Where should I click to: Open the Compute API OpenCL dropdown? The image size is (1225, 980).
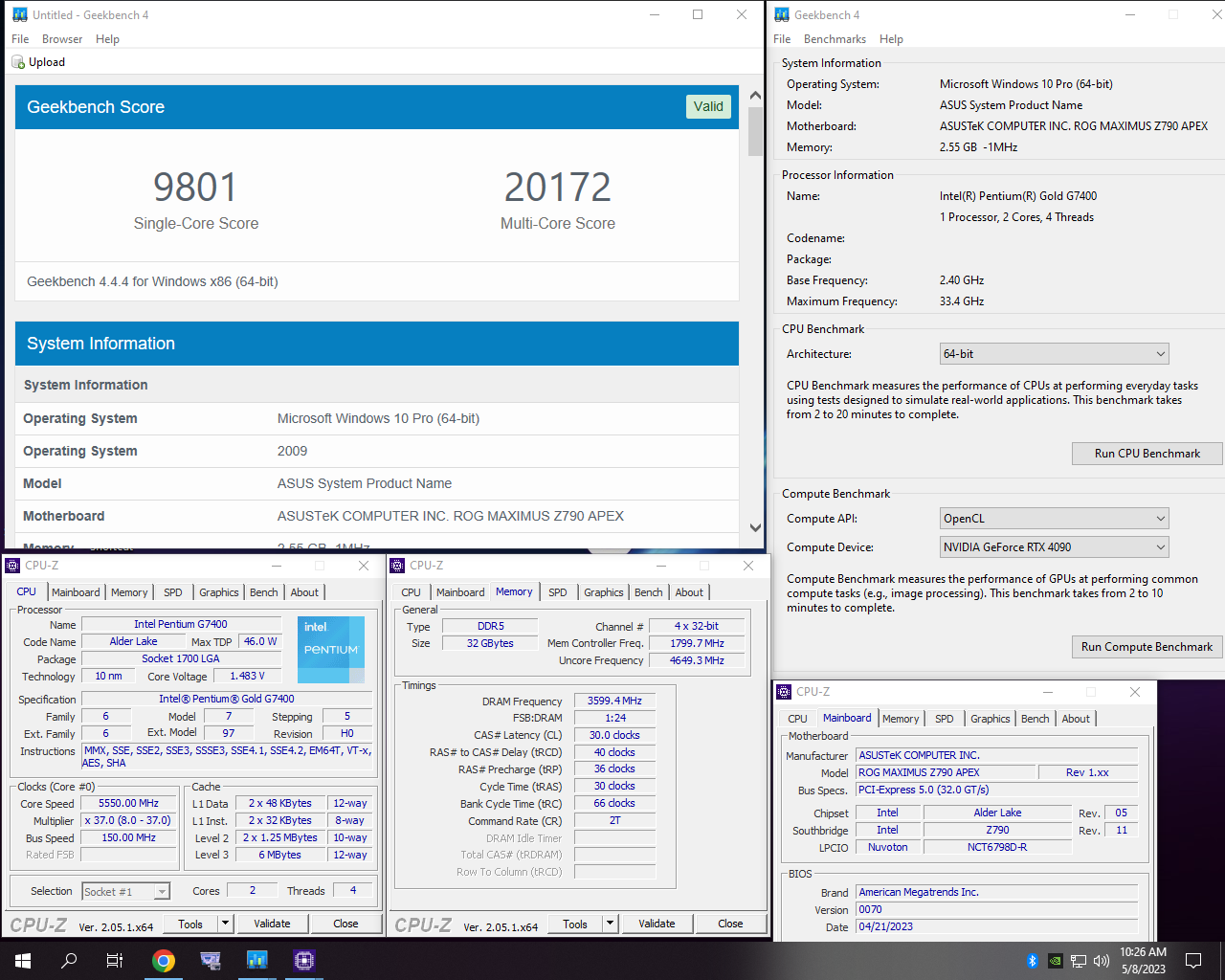click(x=1055, y=519)
